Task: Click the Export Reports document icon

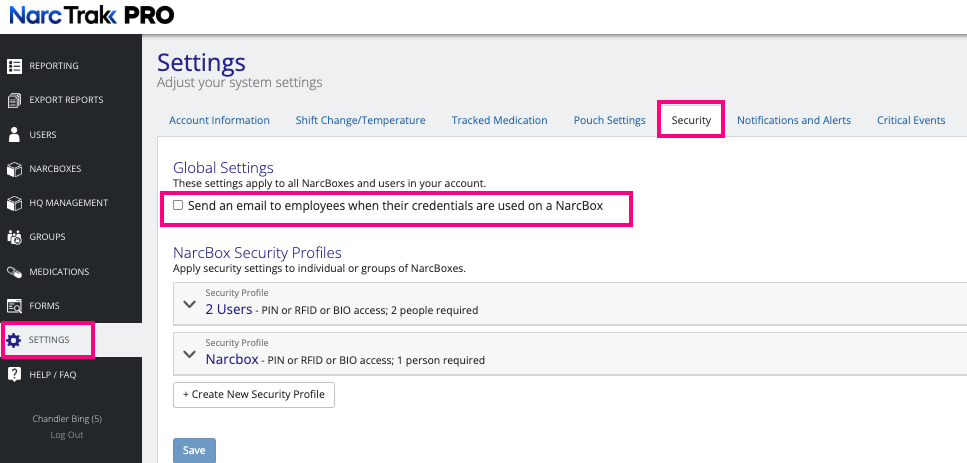Action: [x=15, y=100]
